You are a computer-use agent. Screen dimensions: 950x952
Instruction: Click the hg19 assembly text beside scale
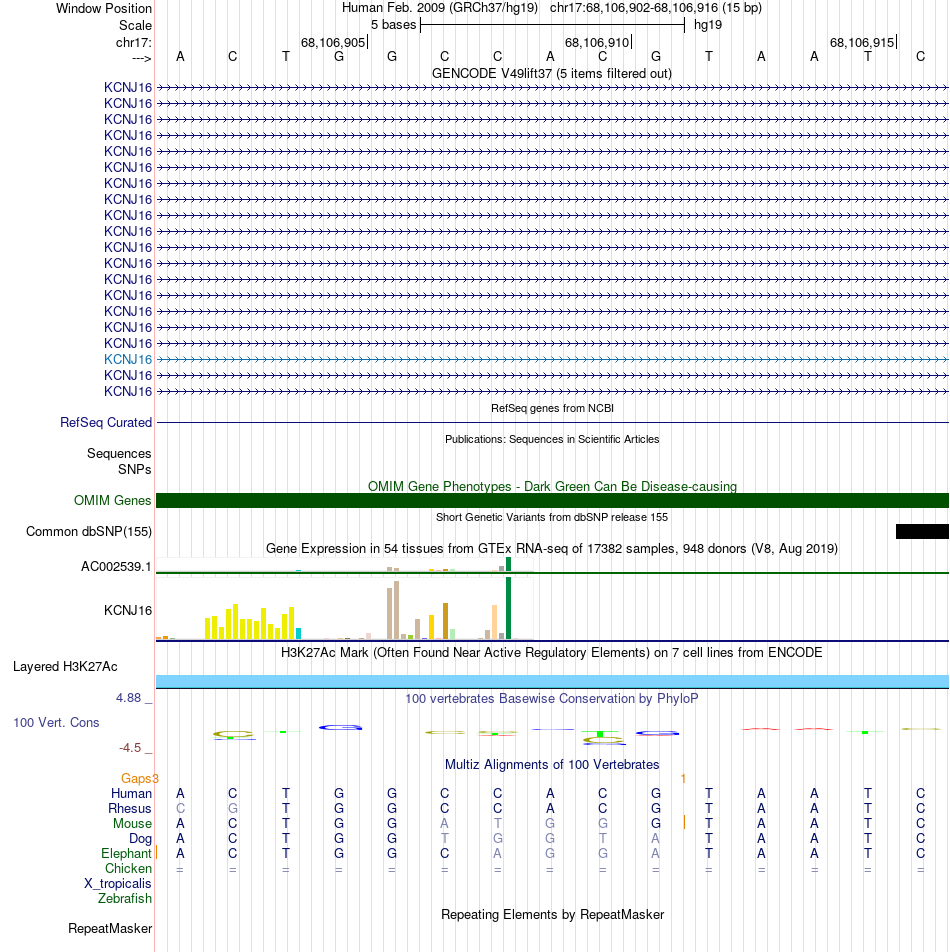[708, 25]
